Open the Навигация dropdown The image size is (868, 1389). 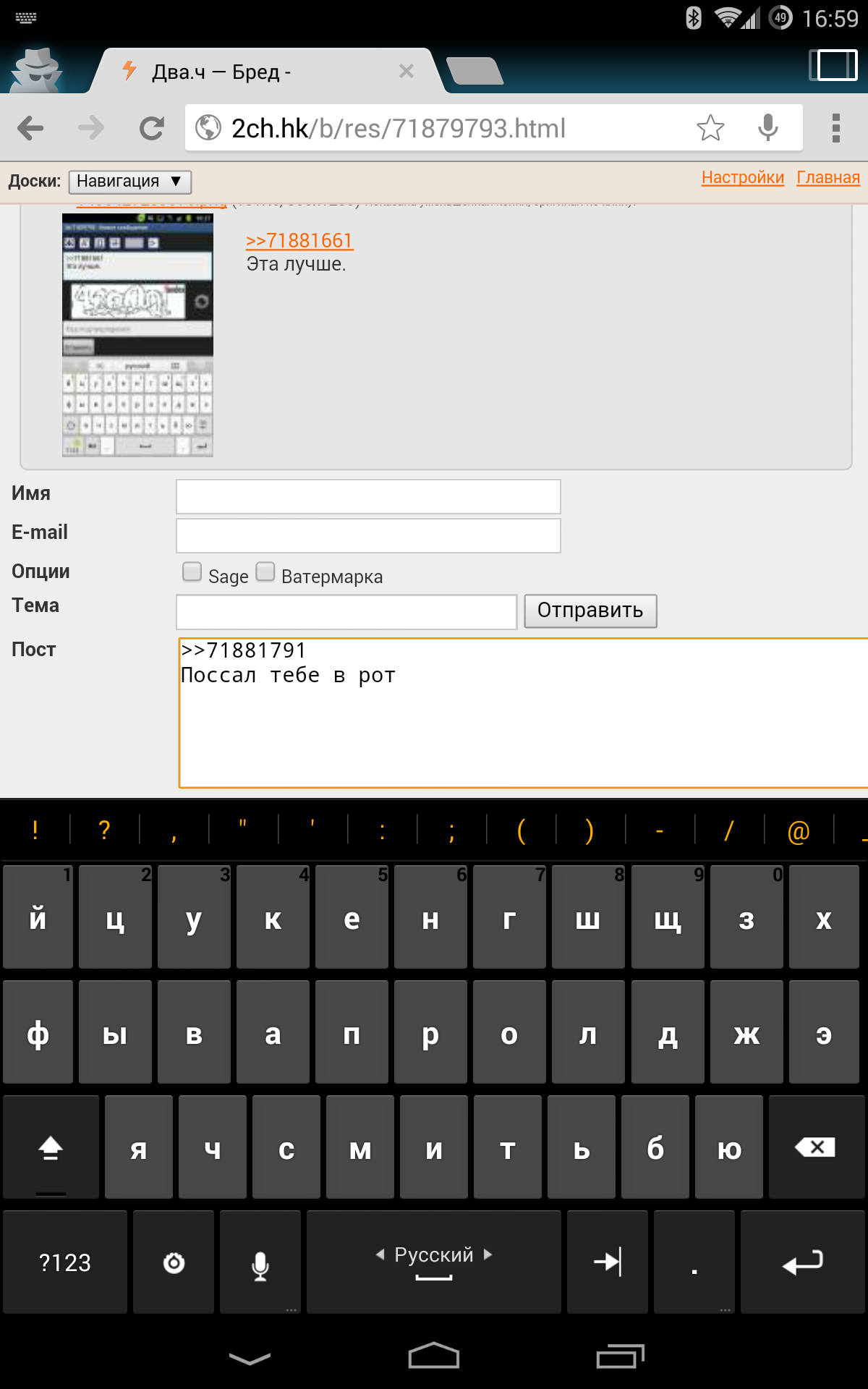(x=130, y=182)
